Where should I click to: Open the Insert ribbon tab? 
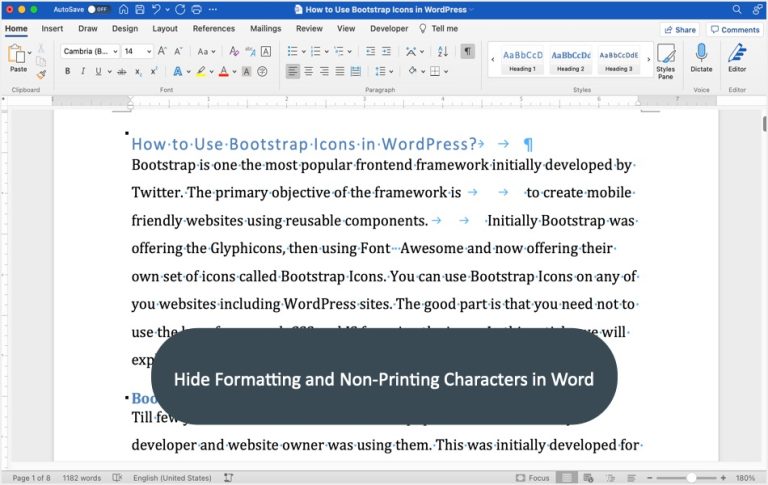(52, 29)
